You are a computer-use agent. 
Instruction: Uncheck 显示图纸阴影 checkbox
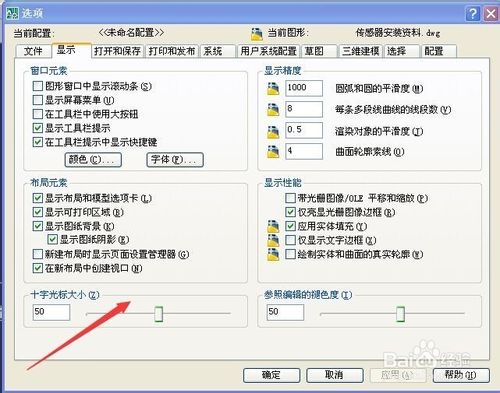53,239
